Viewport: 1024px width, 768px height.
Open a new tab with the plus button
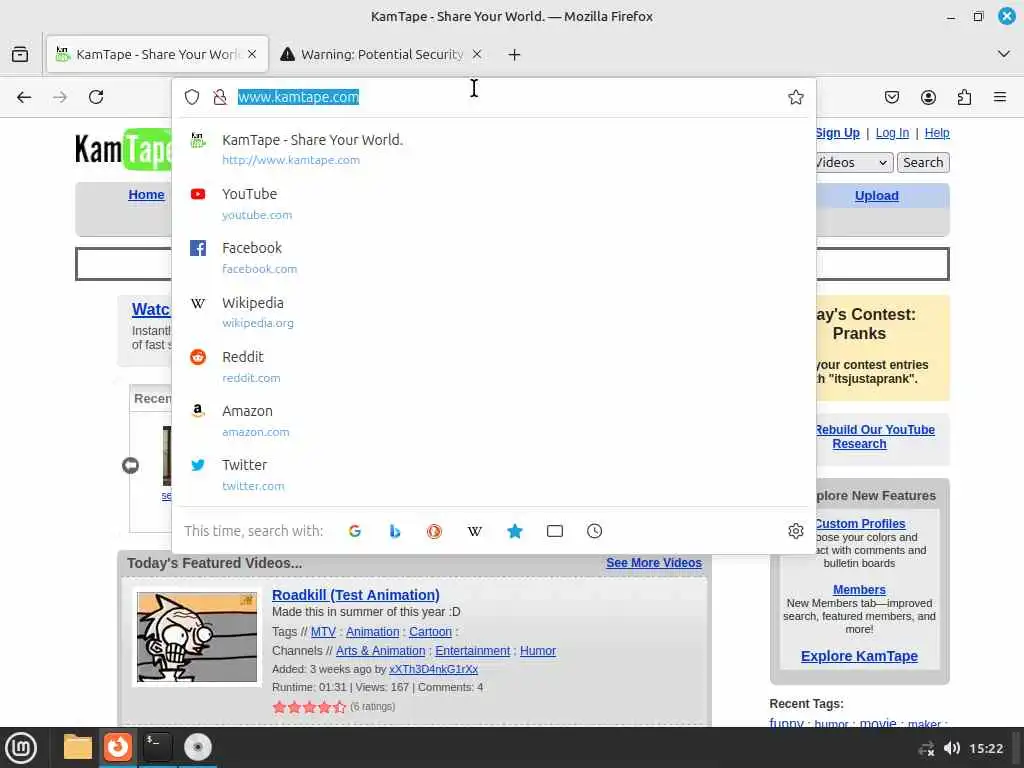coord(514,55)
